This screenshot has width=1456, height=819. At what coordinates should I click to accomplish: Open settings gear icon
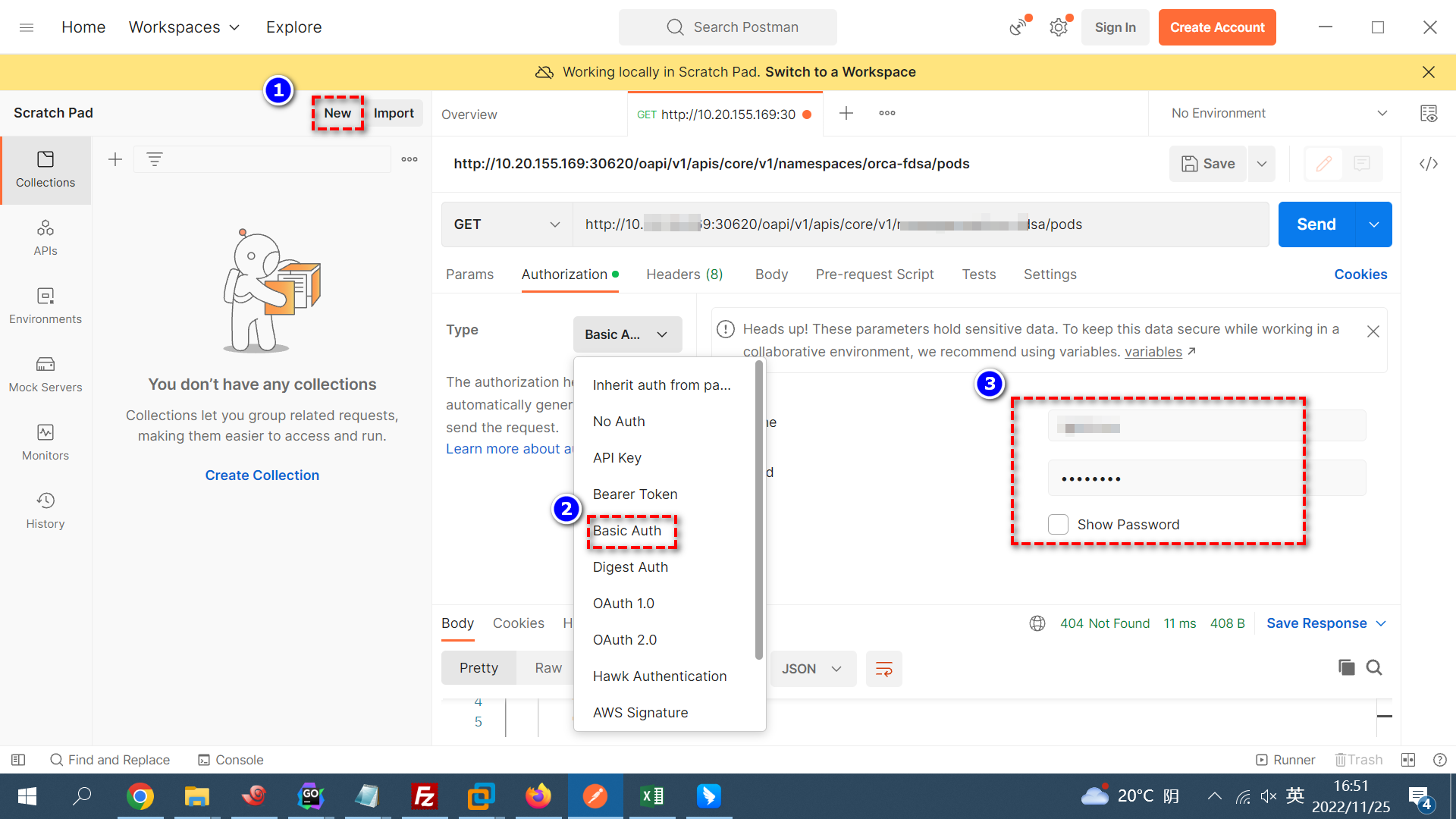click(x=1059, y=28)
